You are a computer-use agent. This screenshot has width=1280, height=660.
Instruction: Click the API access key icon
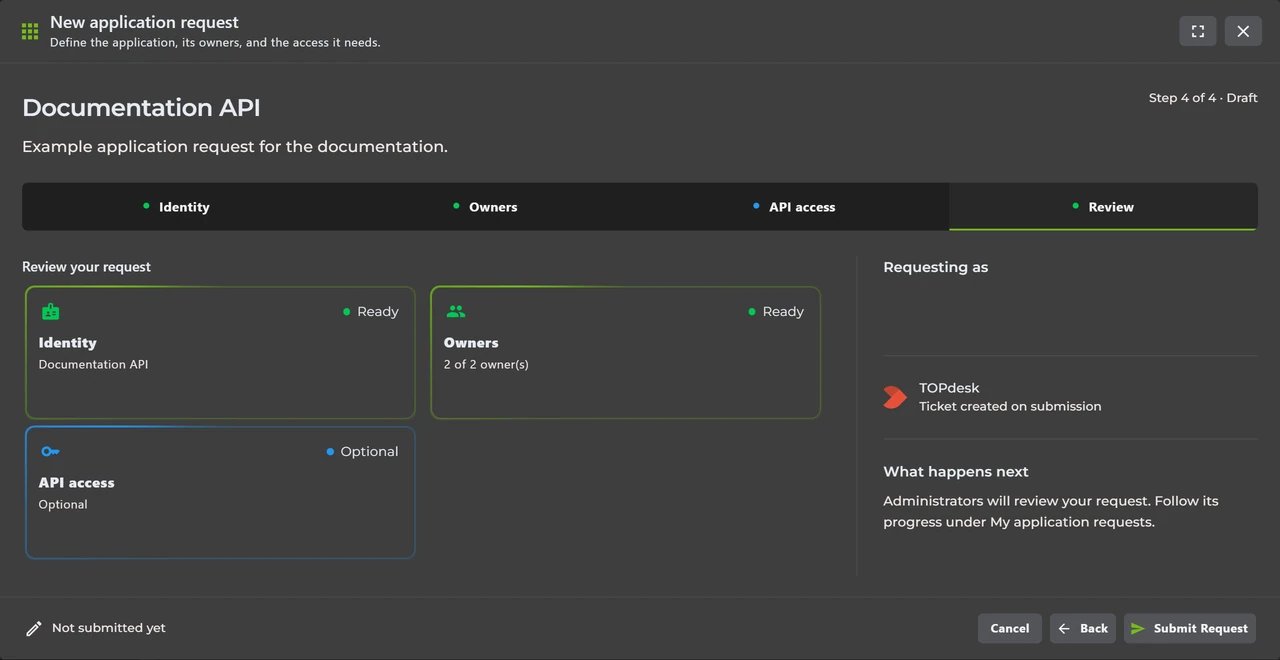50,452
